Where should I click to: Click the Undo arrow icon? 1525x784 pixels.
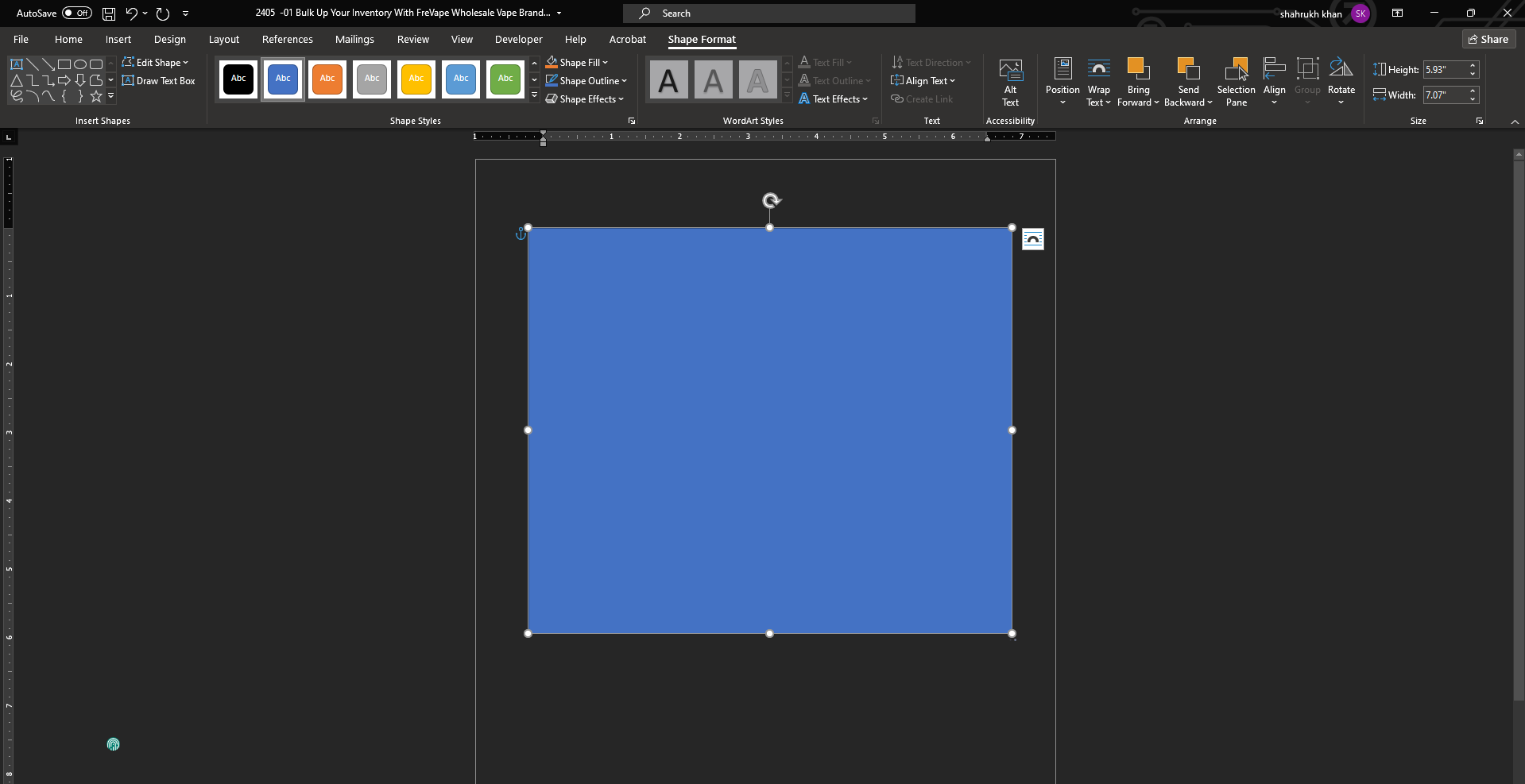pyautogui.click(x=132, y=14)
